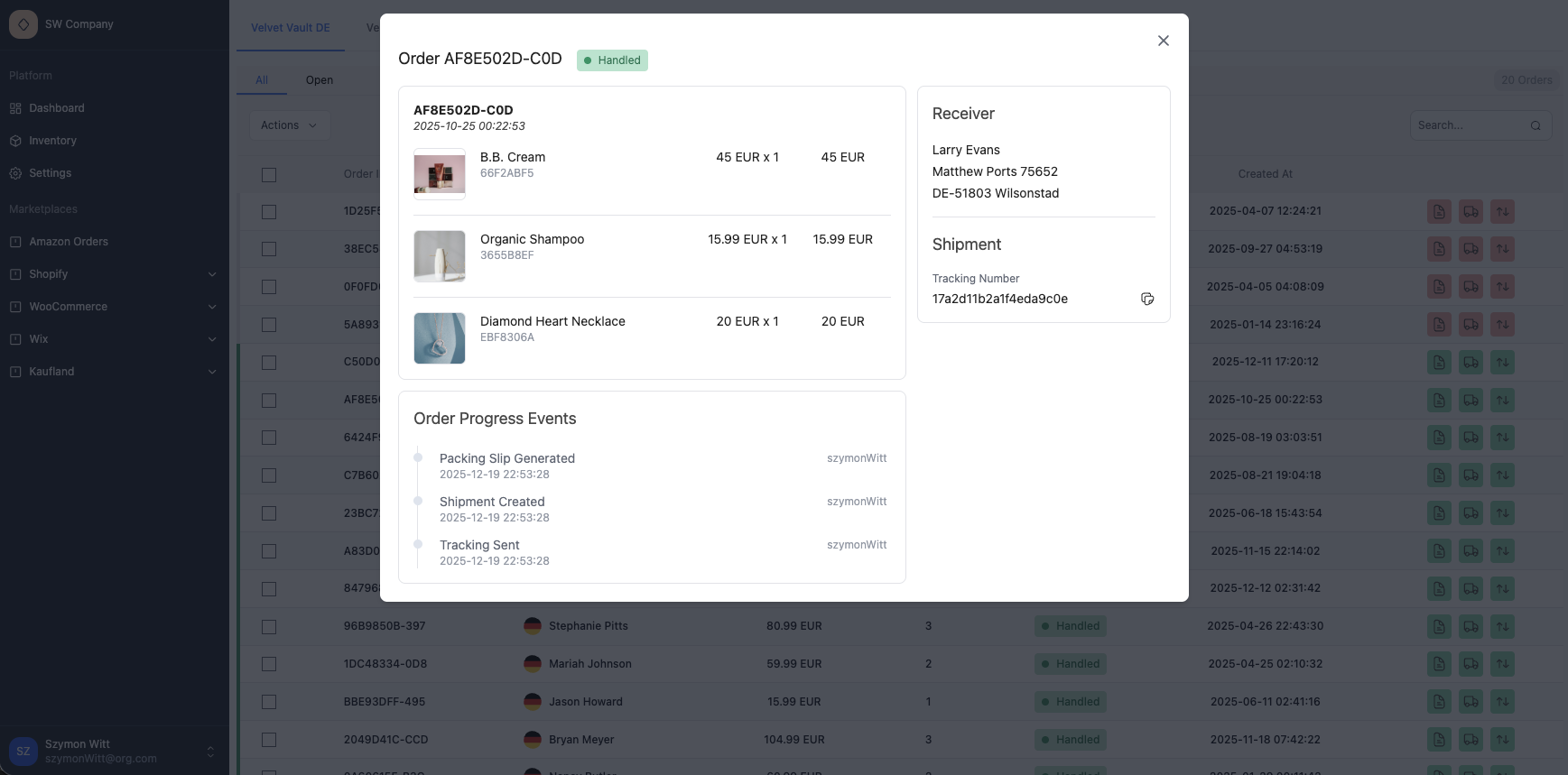Check the box for order 96B9850B-397
Screen dimensions: 1568x775
[269, 626]
